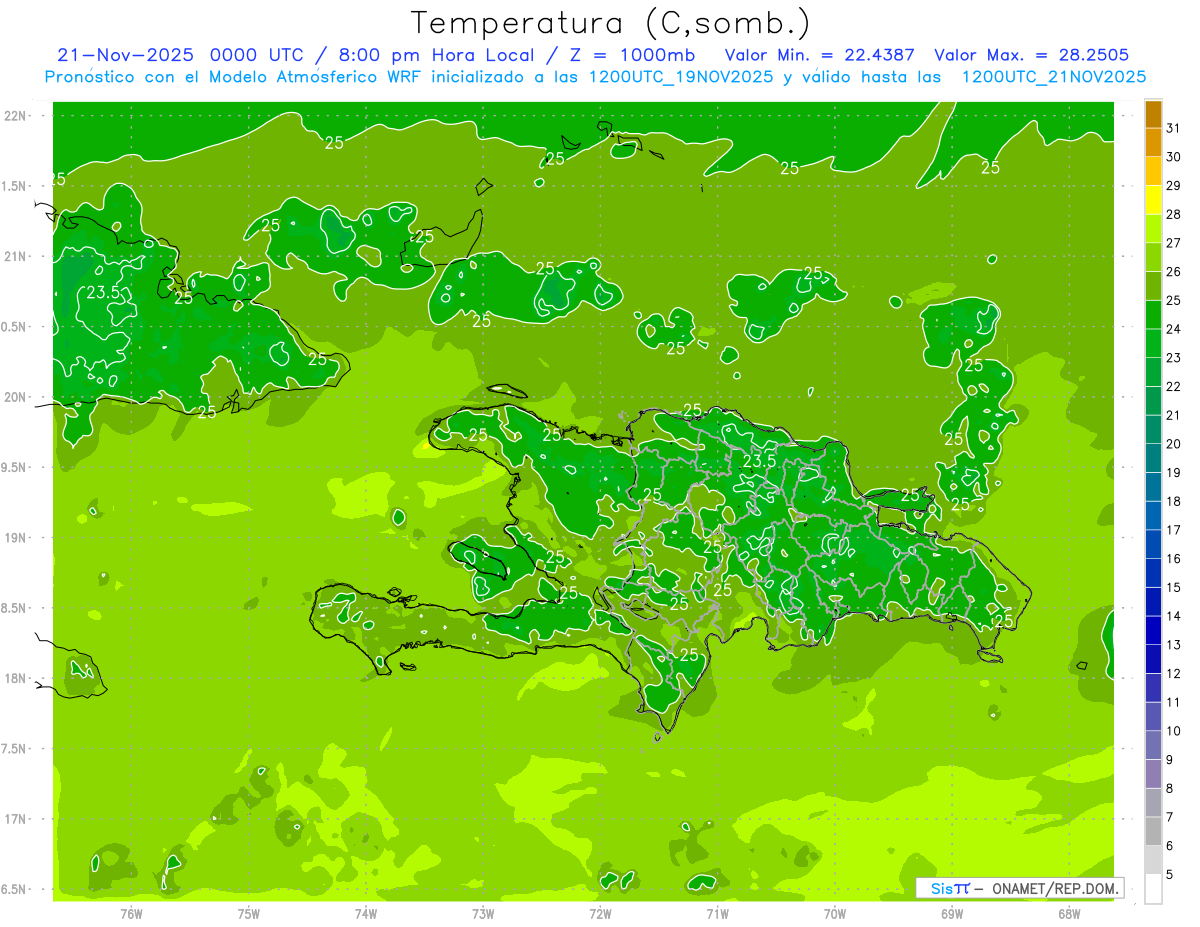Select the brown swatch above colorbar label 31
This screenshot has height=927, width=1200.
(1153, 114)
